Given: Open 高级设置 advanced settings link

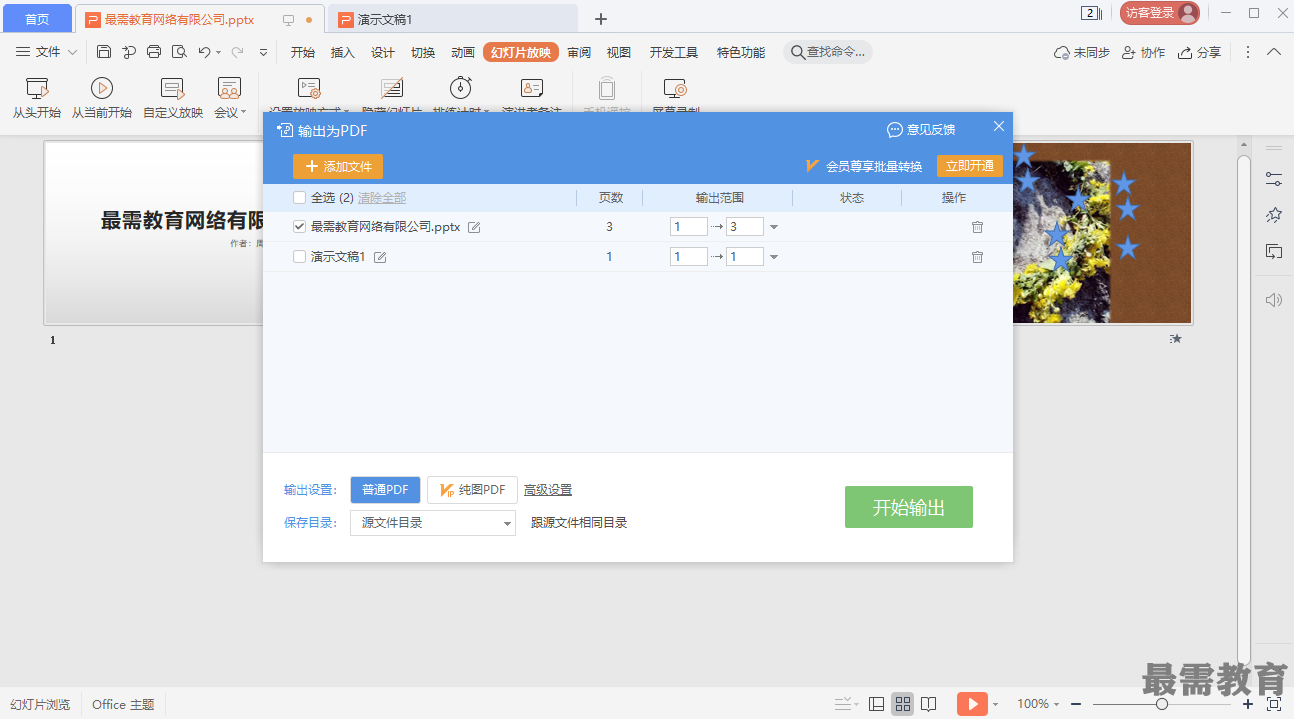Looking at the screenshot, I should (x=548, y=490).
